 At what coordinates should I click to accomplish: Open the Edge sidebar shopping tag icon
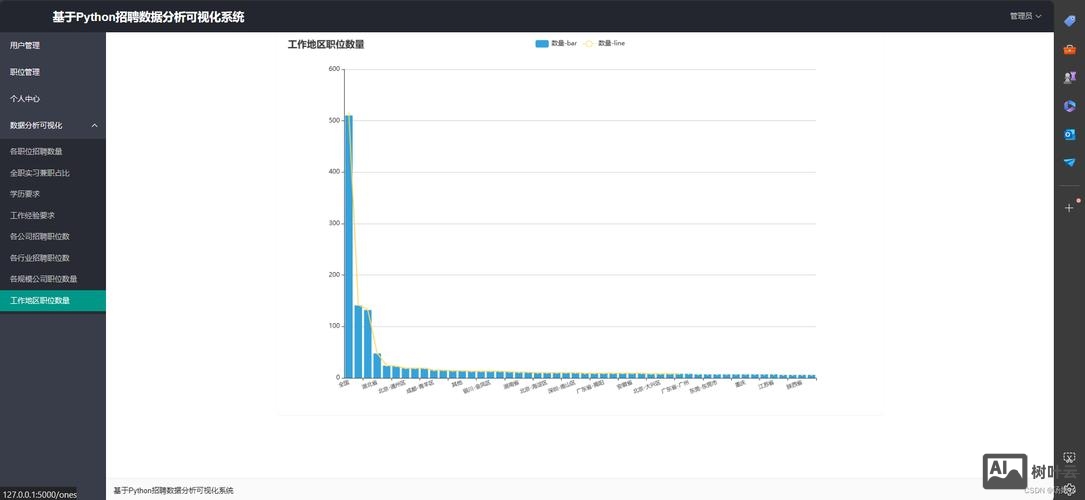(1069, 21)
